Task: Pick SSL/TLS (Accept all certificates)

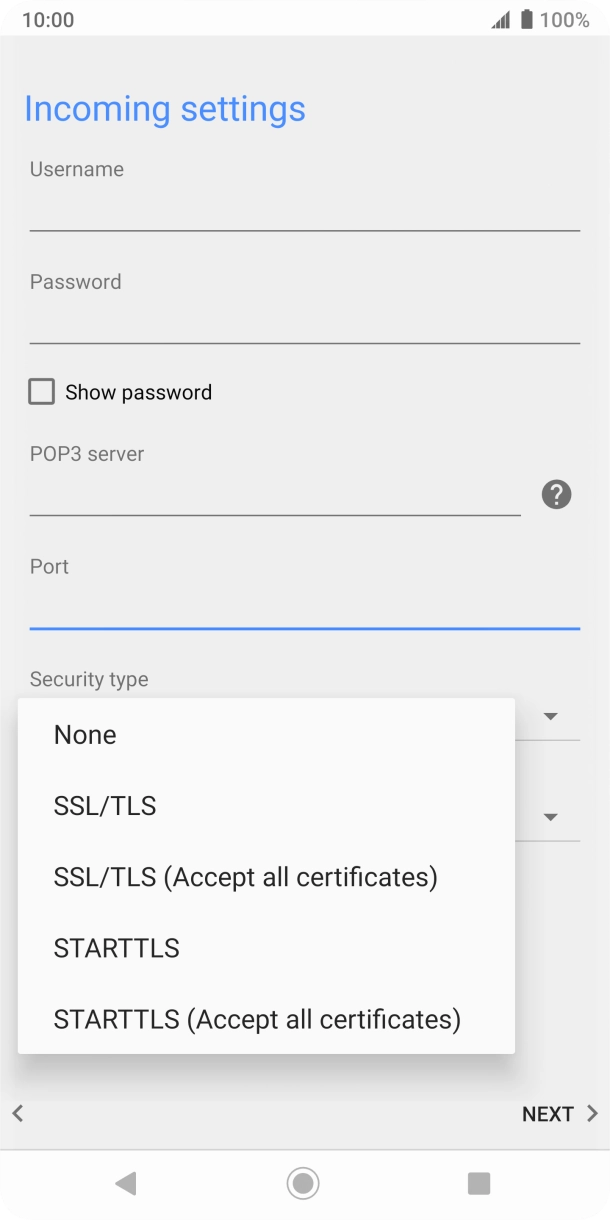Action: click(245, 877)
